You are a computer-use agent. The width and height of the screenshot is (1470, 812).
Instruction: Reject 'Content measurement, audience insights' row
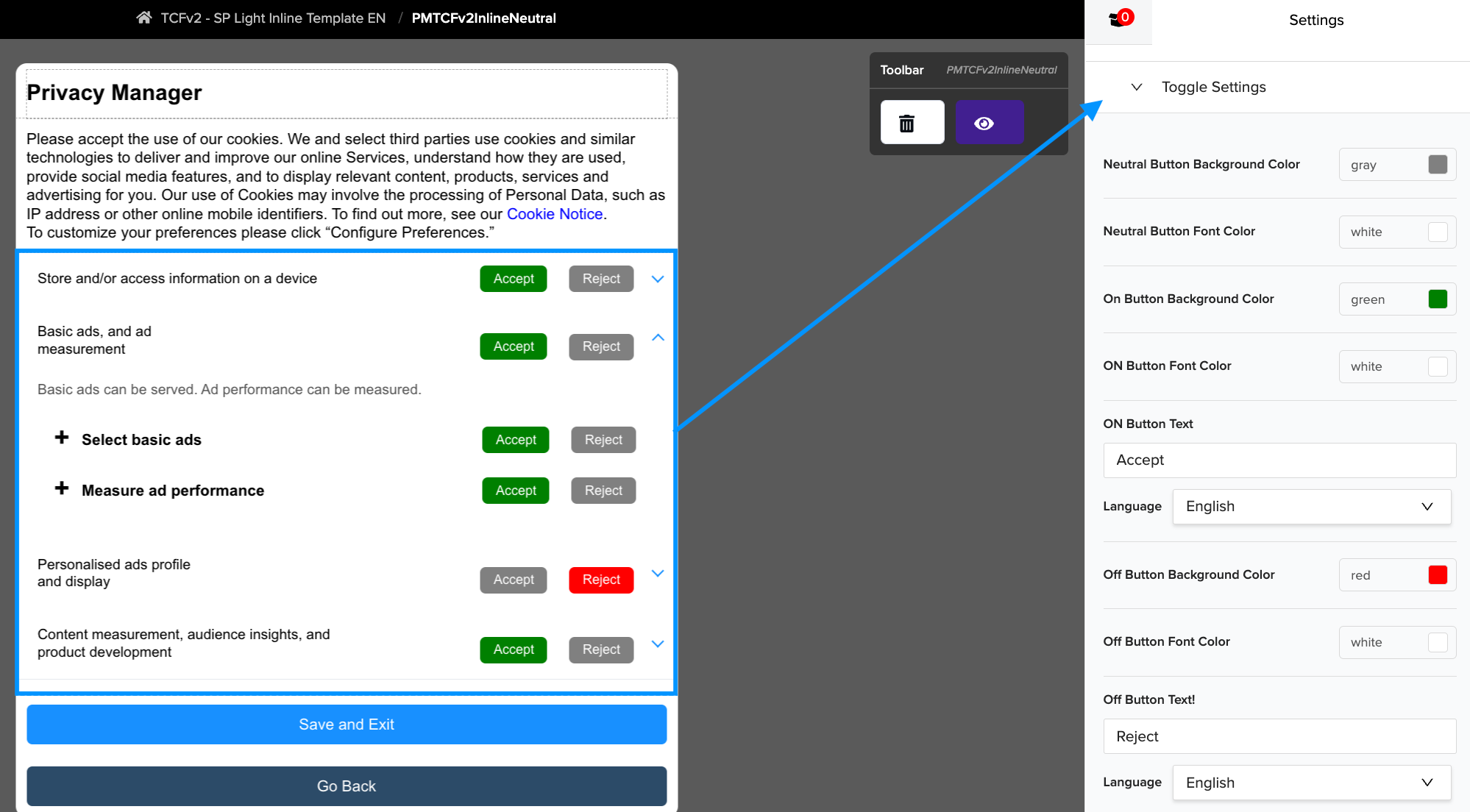pos(601,649)
